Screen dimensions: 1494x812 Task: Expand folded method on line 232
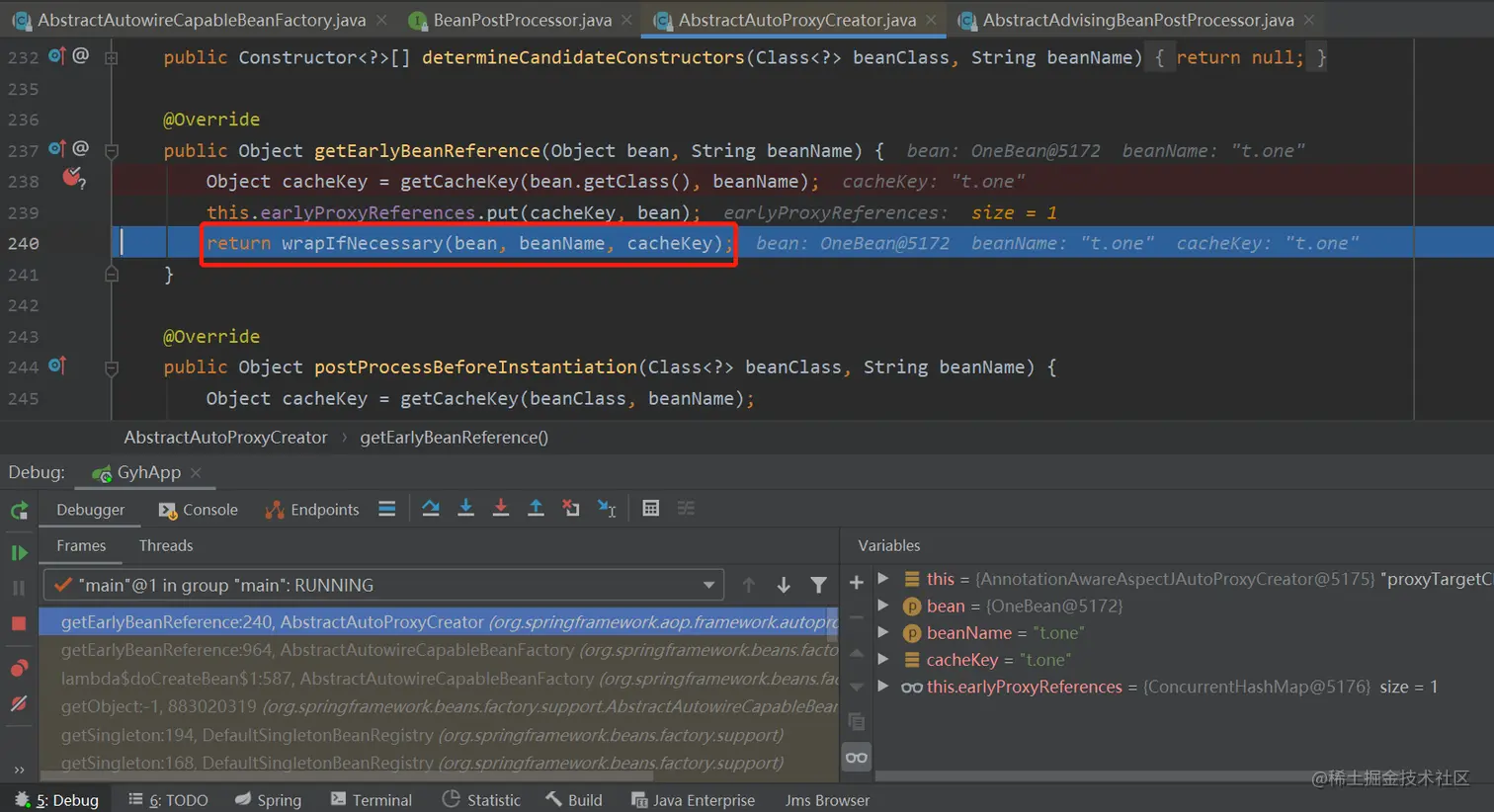[x=112, y=58]
